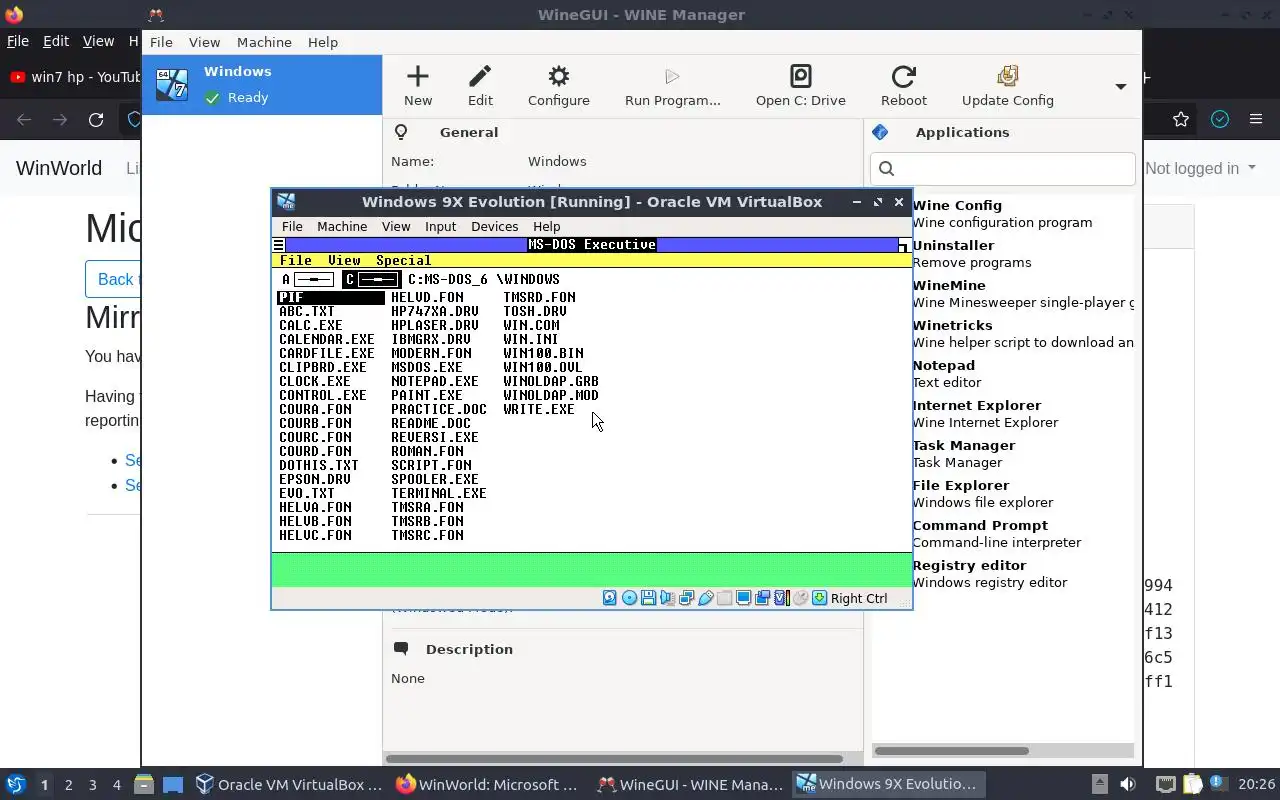Select NOTEPAD.EXE in MS-DOS Executive

click(x=435, y=381)
